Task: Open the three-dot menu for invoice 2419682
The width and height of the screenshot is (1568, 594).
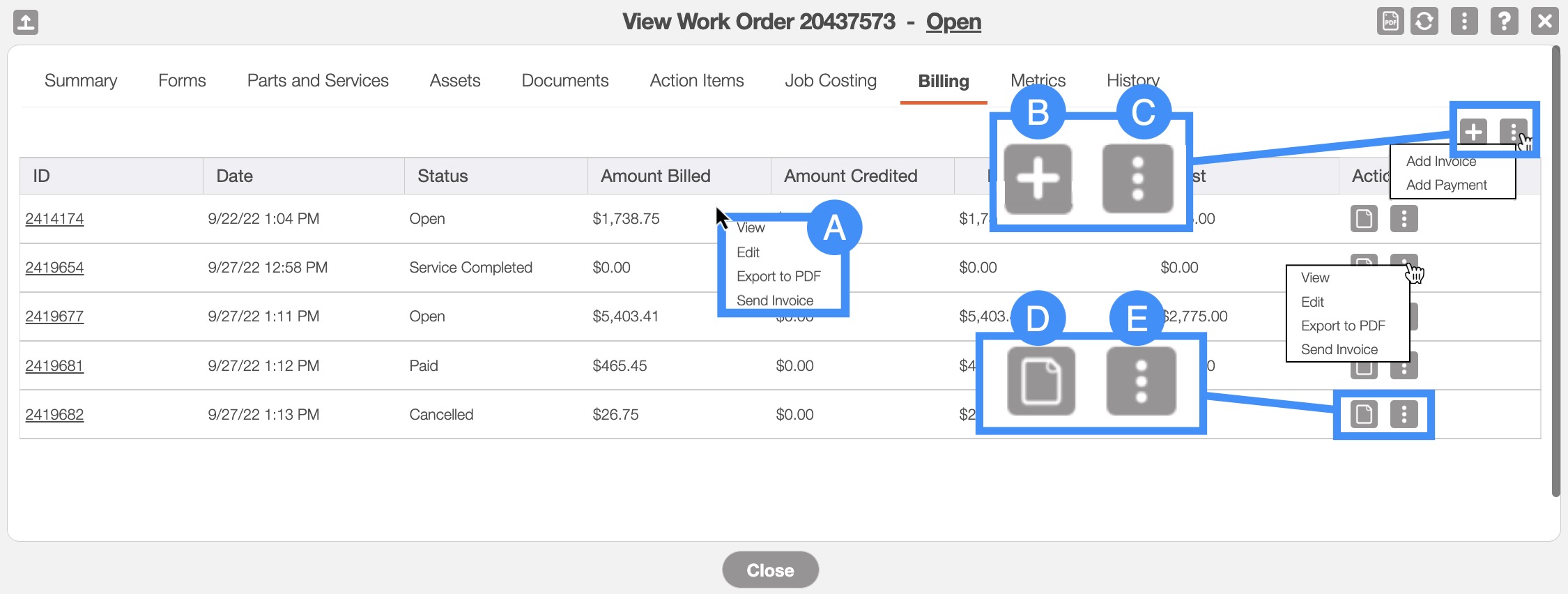Action: click(1404, 415)
